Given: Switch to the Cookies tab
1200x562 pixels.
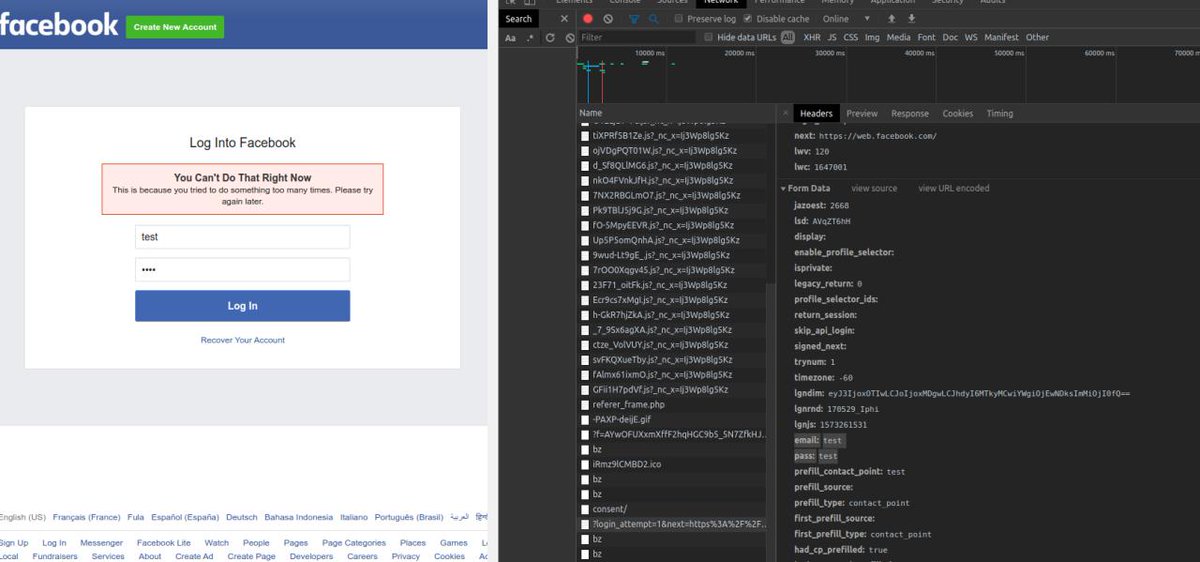Looking at the screenshot, I should pyautogui.click(x=958, y=114).
